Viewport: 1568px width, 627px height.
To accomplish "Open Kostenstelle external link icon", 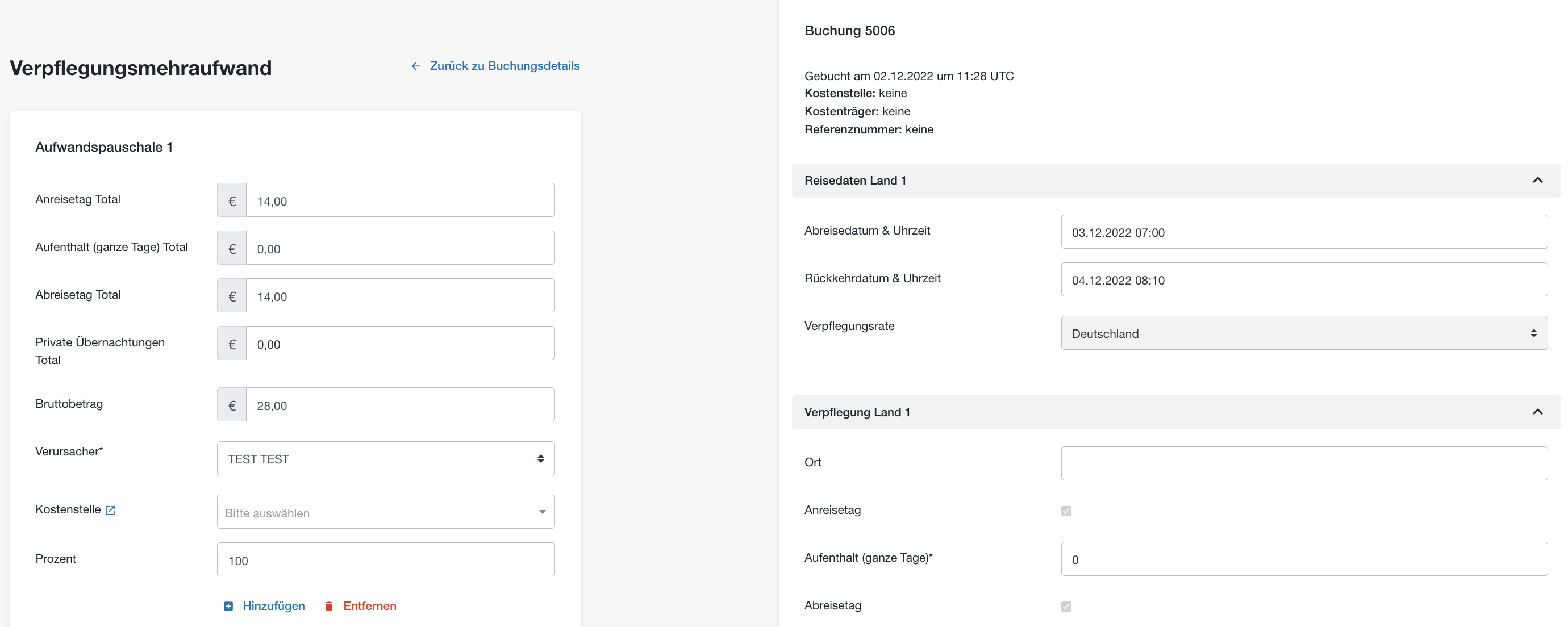I will (x=110, y=510).
